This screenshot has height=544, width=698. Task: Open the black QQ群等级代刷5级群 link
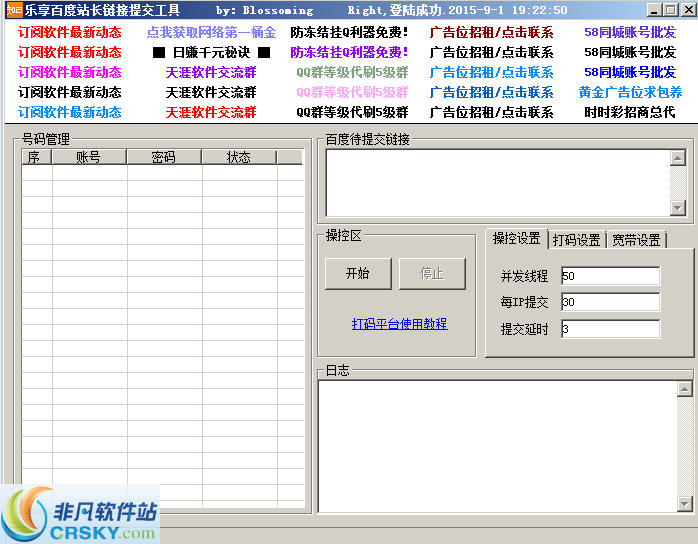click(352, 112)
